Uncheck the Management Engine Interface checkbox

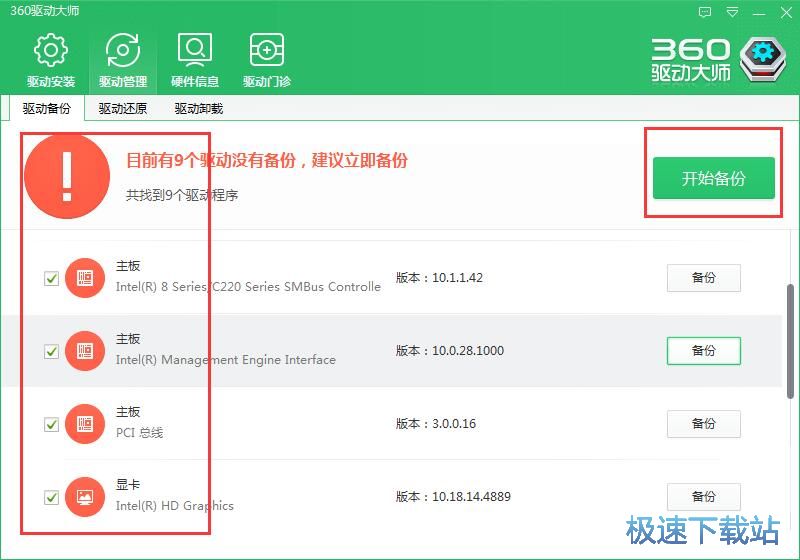(51, 351)
